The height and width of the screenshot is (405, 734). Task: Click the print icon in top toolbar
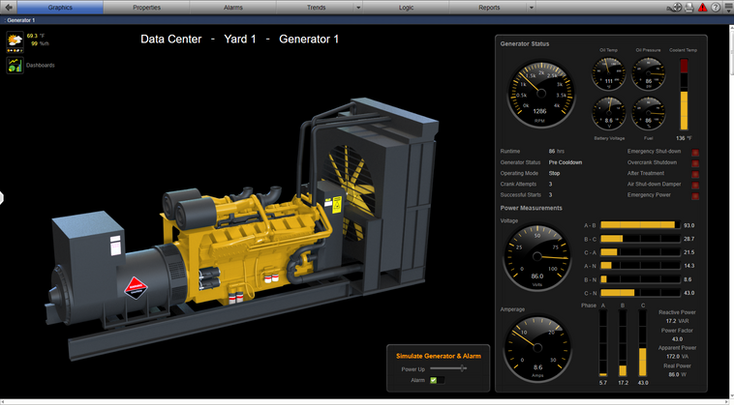pos(689,7)
